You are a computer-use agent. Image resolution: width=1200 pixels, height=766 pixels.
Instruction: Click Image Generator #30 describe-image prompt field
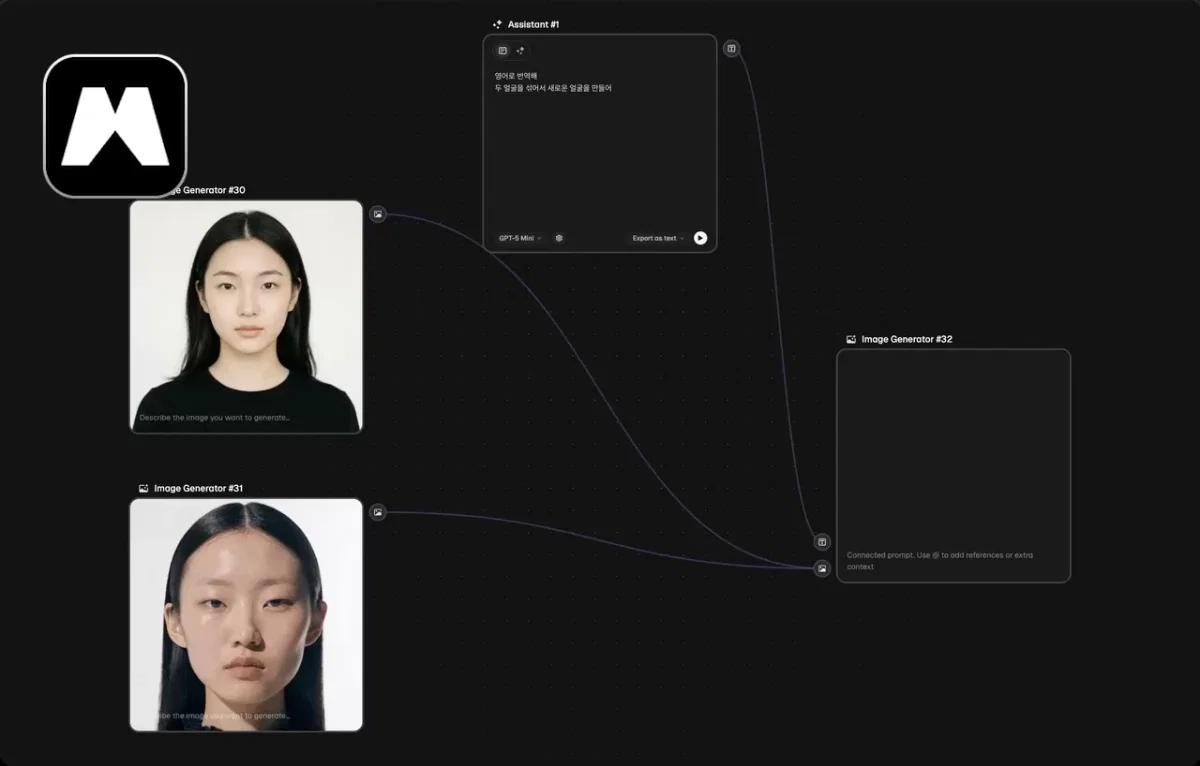215,417
